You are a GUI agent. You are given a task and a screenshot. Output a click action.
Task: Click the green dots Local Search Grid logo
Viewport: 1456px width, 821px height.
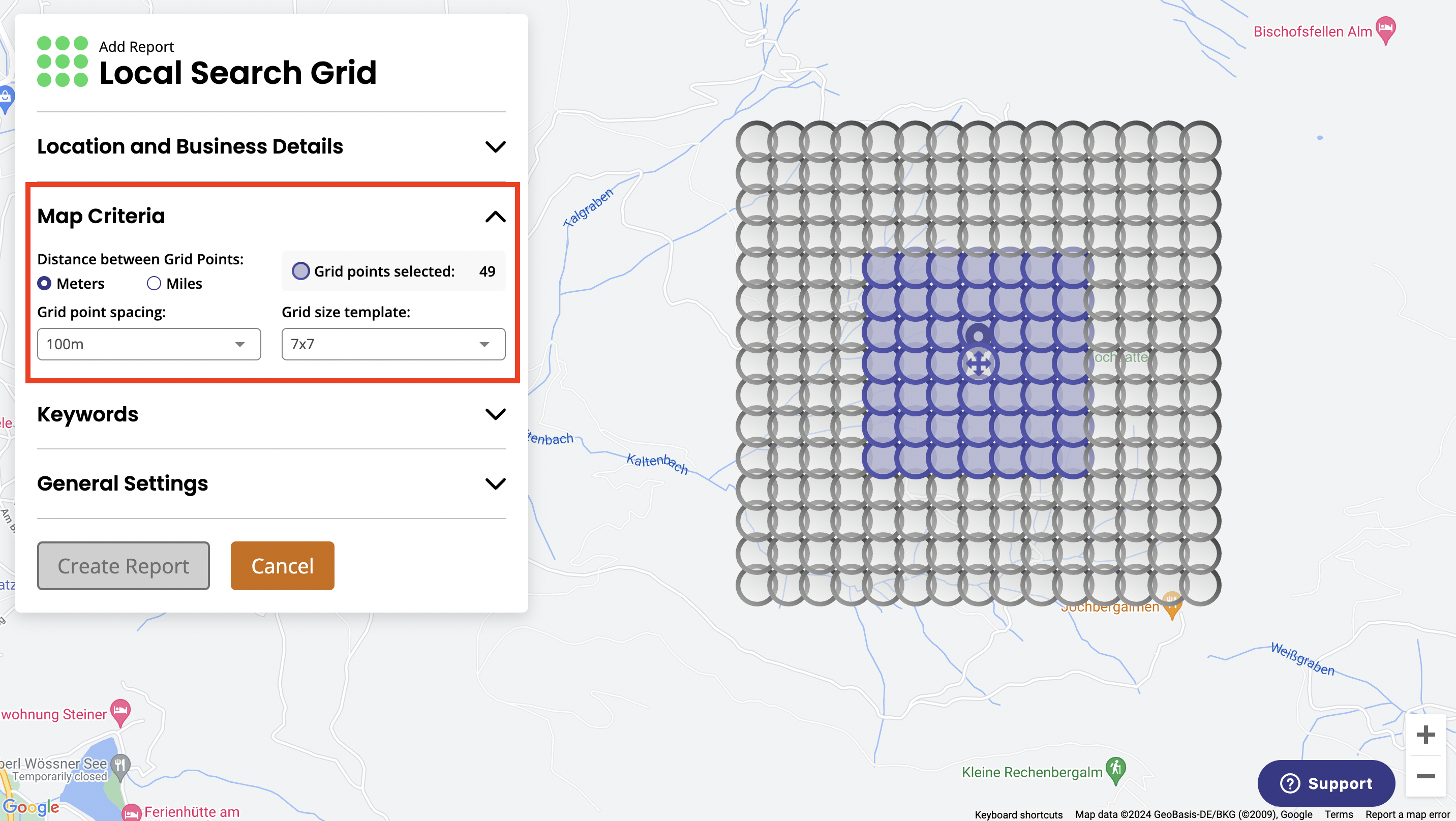coord(62,62)
